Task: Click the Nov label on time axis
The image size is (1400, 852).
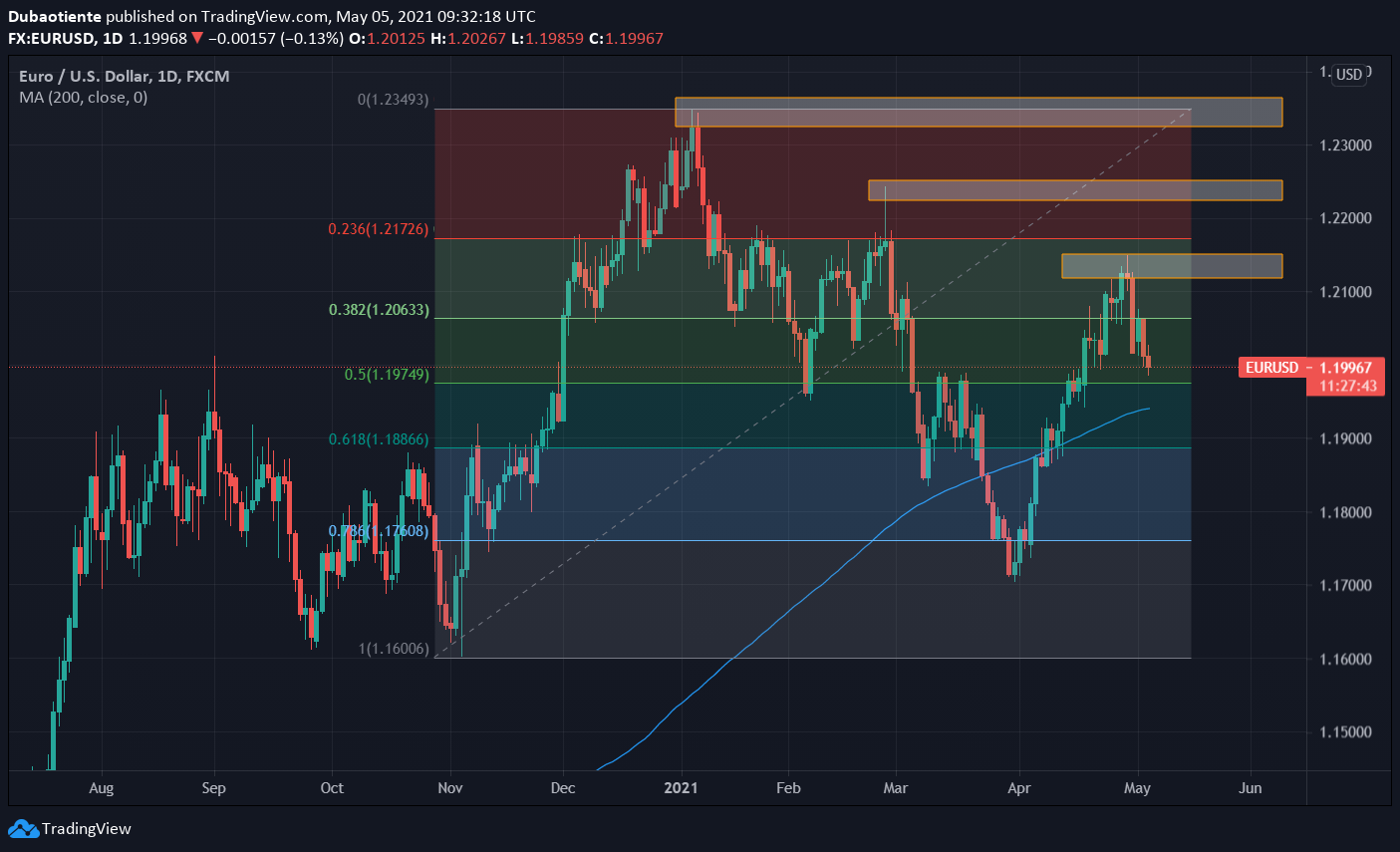Action: point(450,788)
